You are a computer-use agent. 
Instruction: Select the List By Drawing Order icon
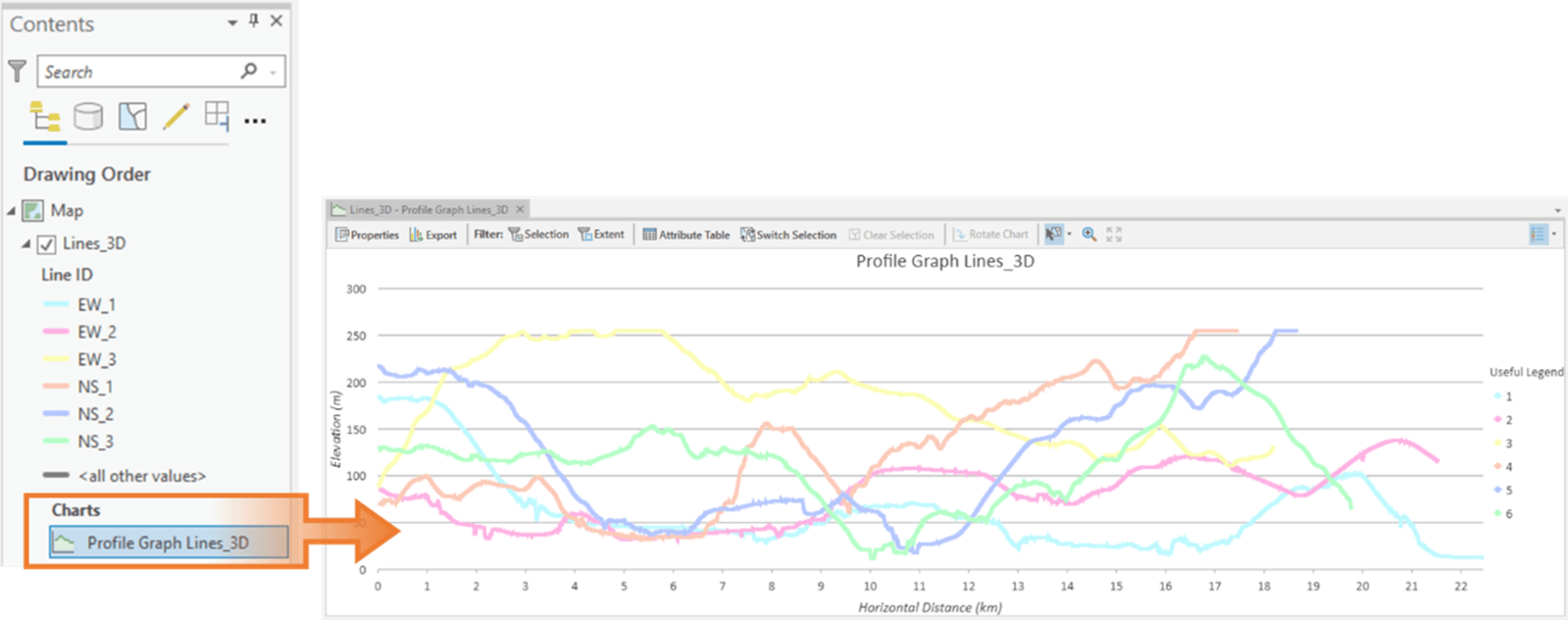[x=44, y=117]
